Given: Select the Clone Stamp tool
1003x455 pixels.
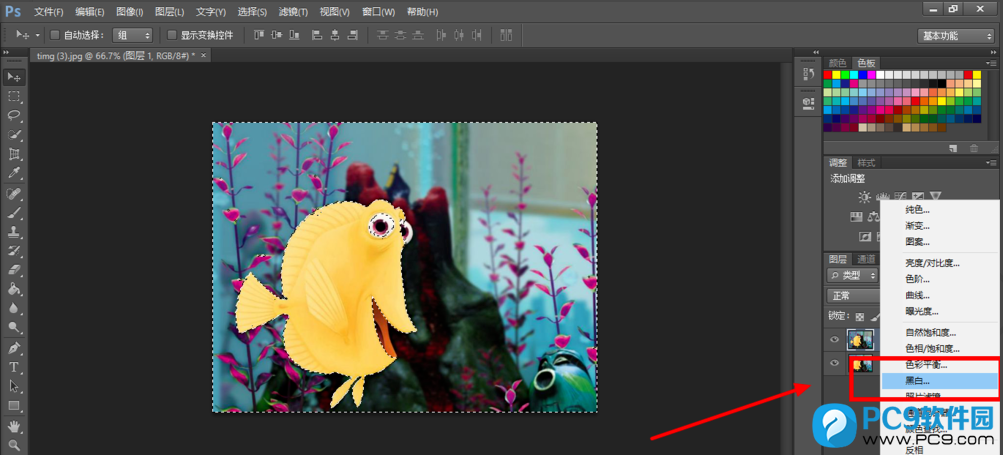Looking at the screenshot, I should click(x=13, y=232).
